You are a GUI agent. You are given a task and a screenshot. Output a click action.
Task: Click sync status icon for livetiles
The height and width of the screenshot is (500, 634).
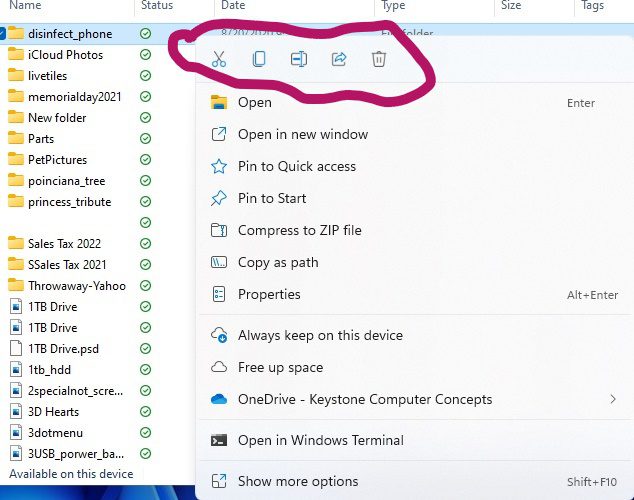pos(146,76)
